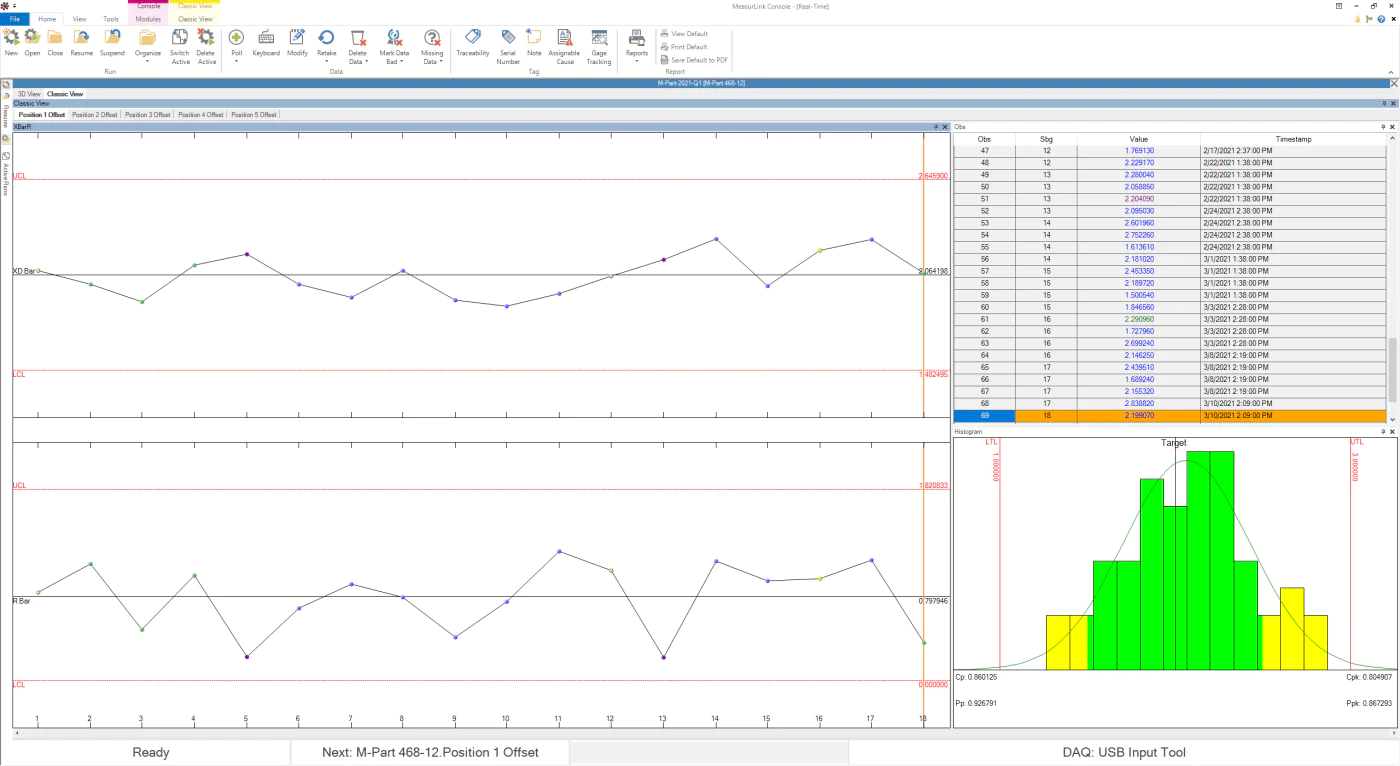1400x766 pixels.
Task: Pin the Obs panel with pushpin
Action: point(1384,127)
